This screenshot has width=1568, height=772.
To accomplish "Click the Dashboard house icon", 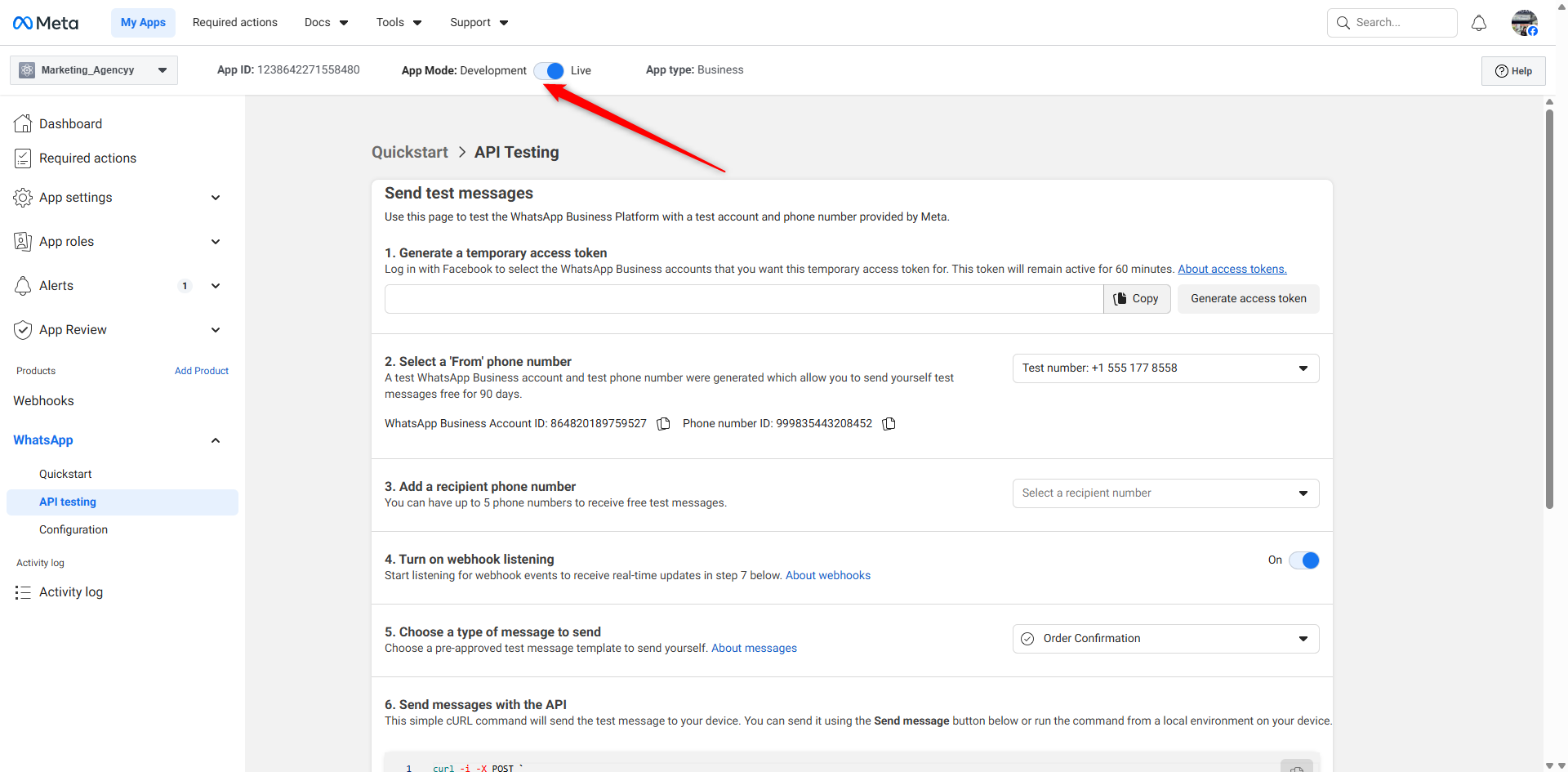I will (x=23, y=123).
